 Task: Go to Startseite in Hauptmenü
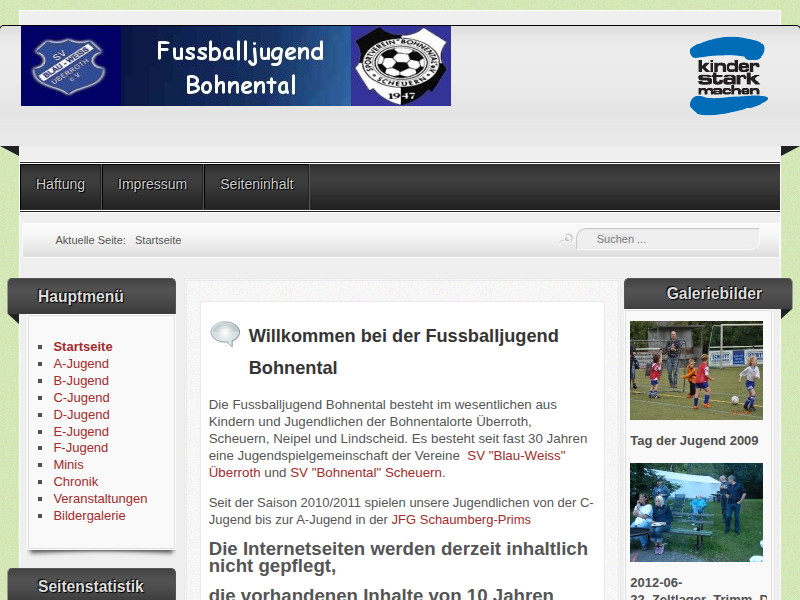pyautogui.click(x=83, y=347)
